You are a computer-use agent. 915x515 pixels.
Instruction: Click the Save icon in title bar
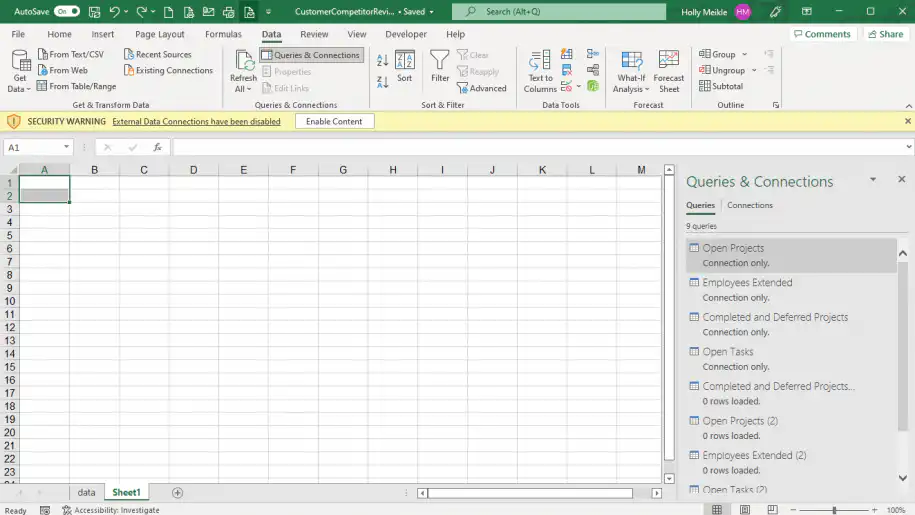tap(94, 12)
